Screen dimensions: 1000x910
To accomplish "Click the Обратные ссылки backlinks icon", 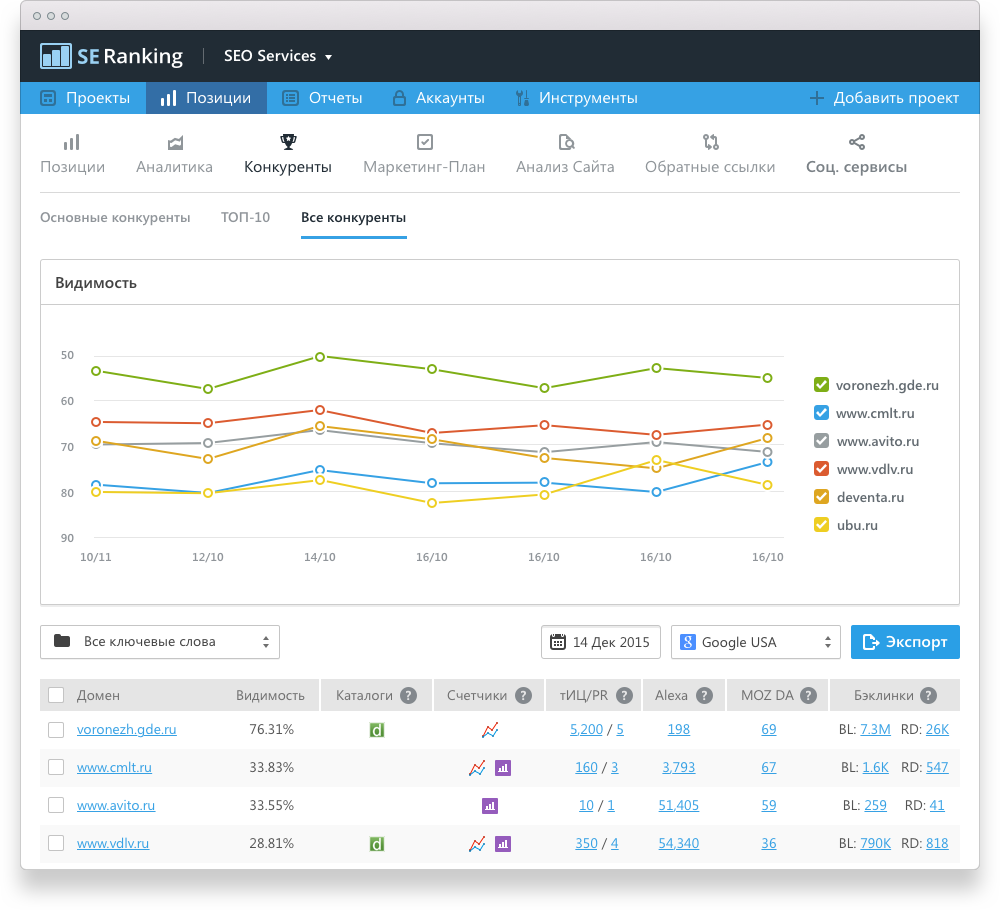I will (710, 142).
